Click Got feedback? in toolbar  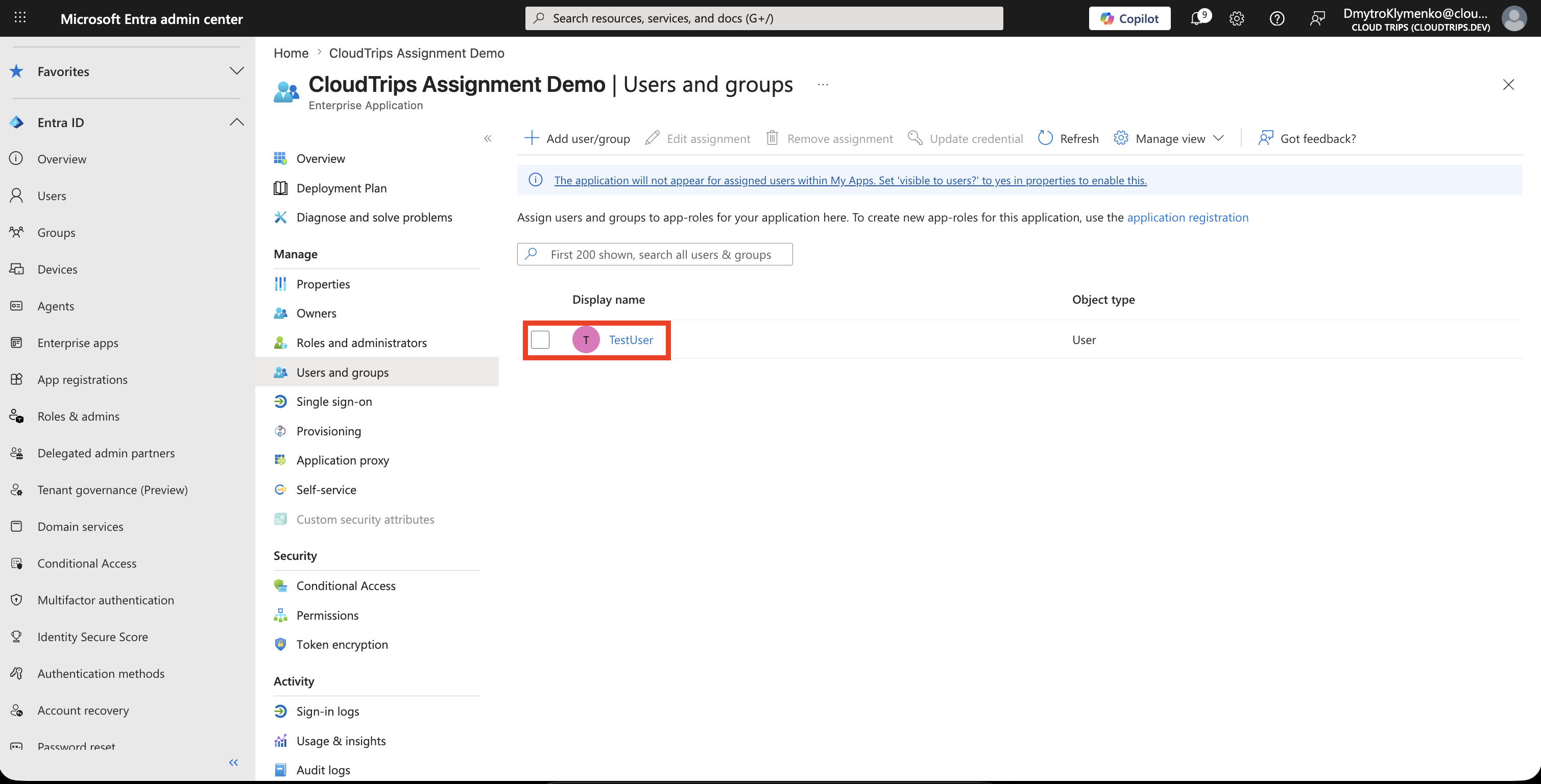pos(1307,139)
